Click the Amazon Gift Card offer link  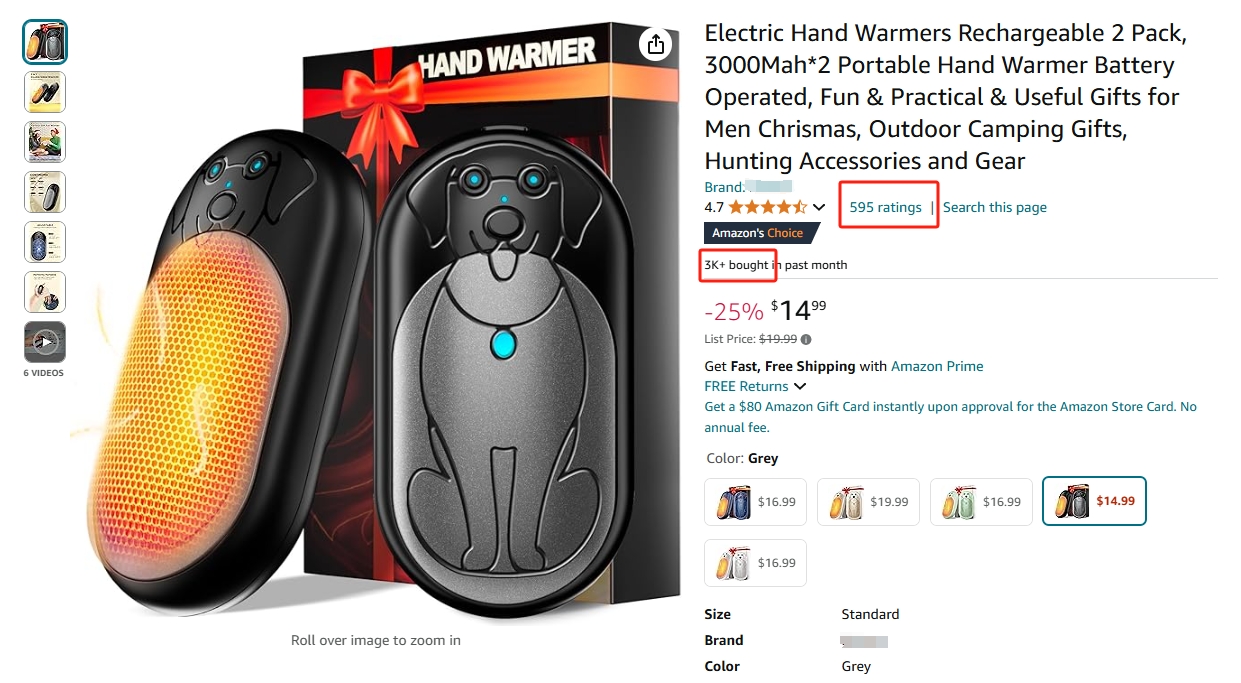click(x=950, y=417)
